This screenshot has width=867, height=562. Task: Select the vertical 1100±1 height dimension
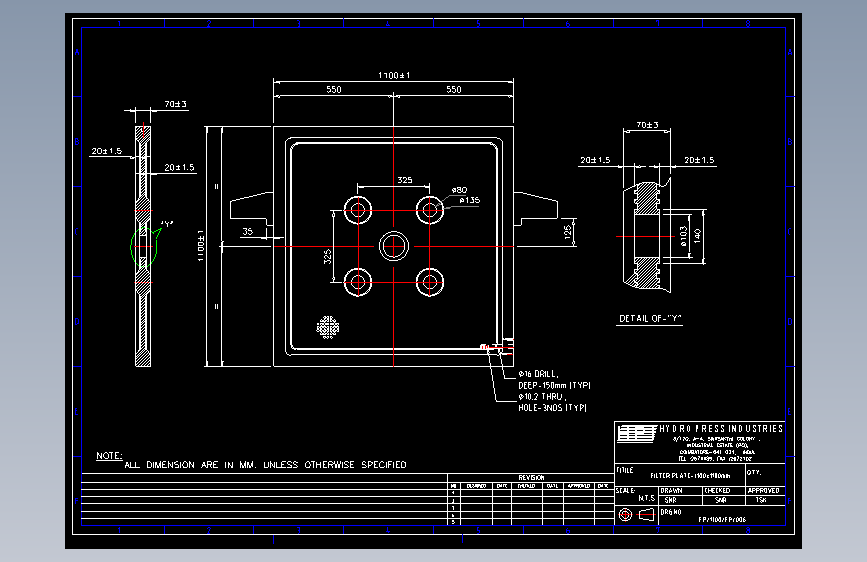[201, 246]
